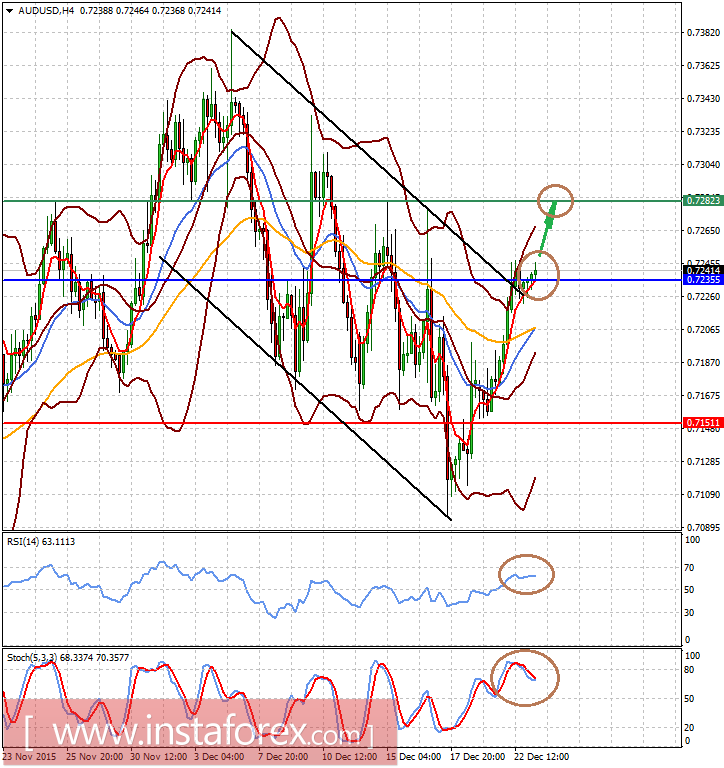Click the 0.72650 price axis value
This screenshot has width=724, height=768.
point(703,231)
